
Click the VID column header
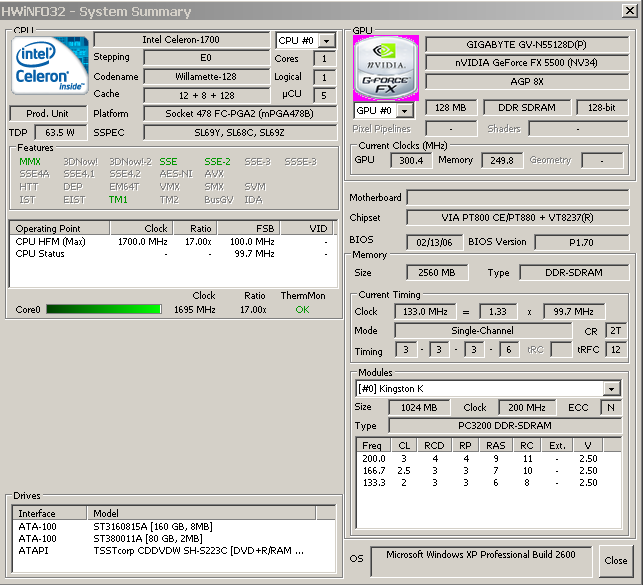point(307,228)
